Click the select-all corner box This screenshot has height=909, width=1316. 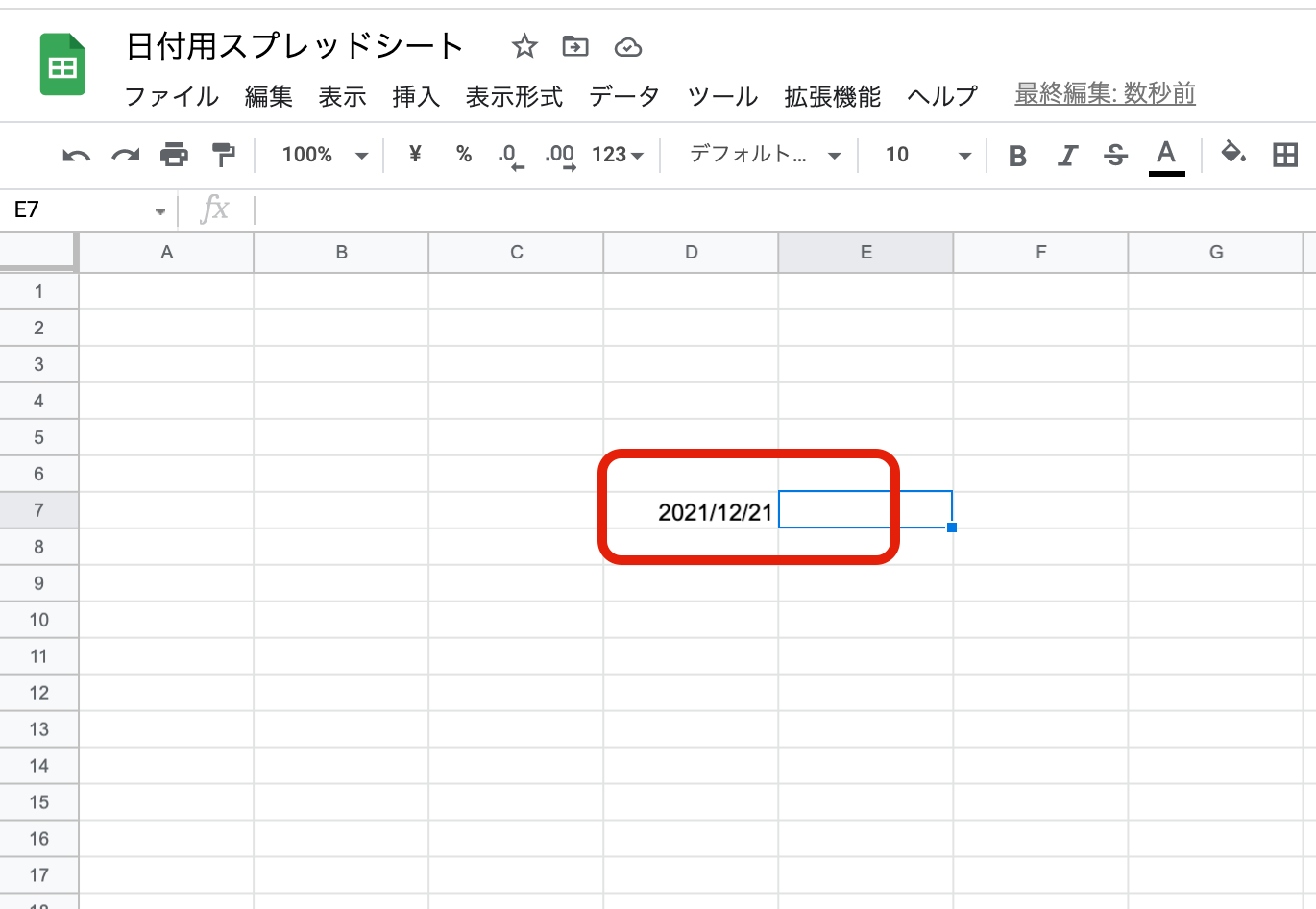click(38, 252)
